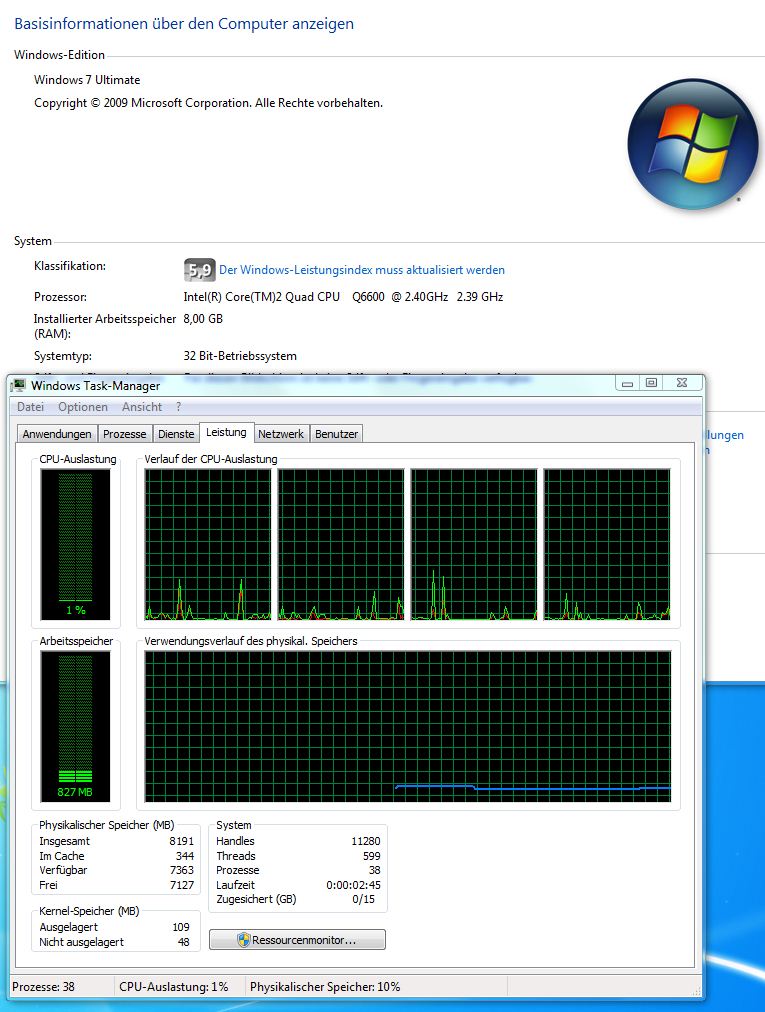The width and height of the screenshot is (765, 1012).
Task: Click the Windows 7 logo orb
Action: [x=693, y=144]
